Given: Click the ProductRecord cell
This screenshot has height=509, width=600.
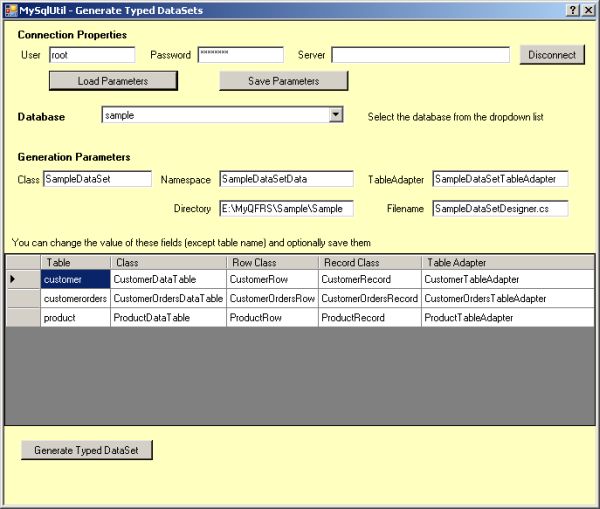Looking at the screenshot, I should pos(370,318).
